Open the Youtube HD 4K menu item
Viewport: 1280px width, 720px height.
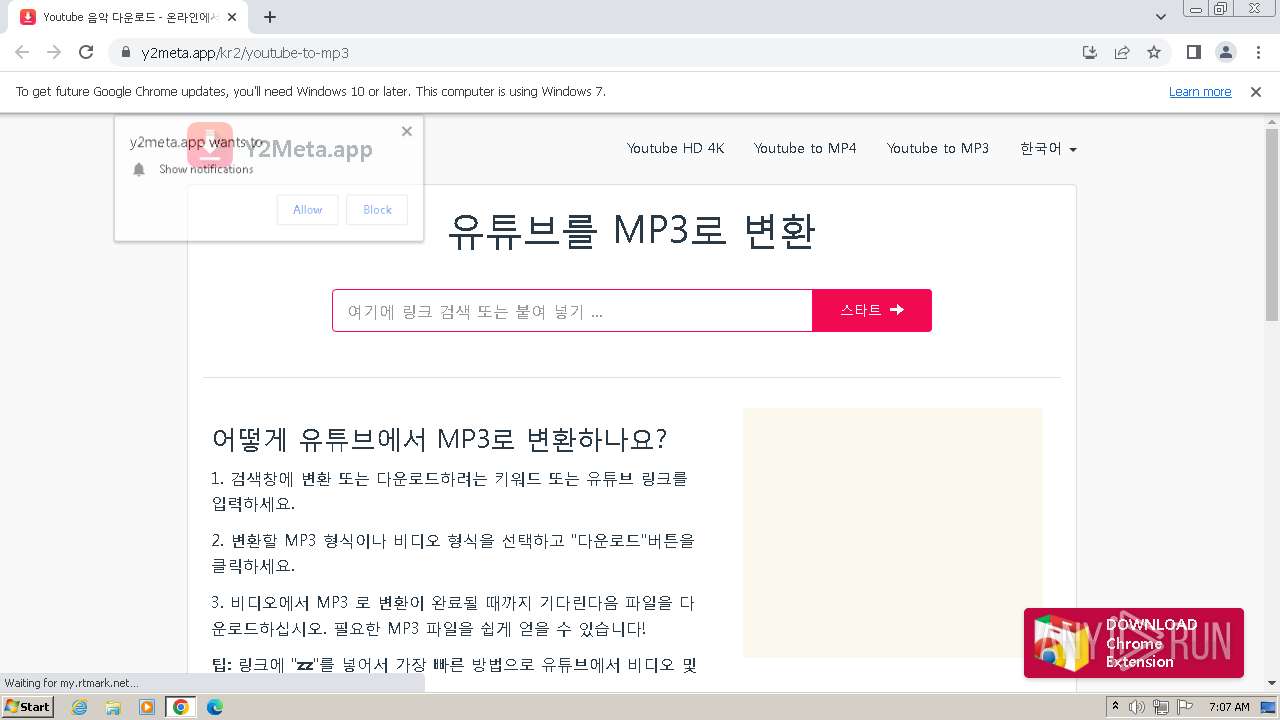pos(675,148)
